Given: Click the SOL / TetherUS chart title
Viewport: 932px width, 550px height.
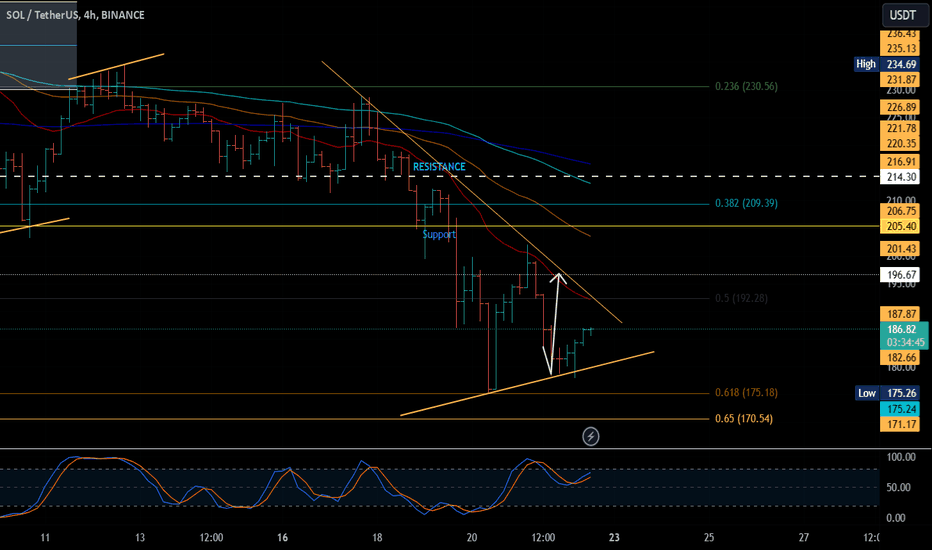Looking at the screenshot, I should pos(75,15).
